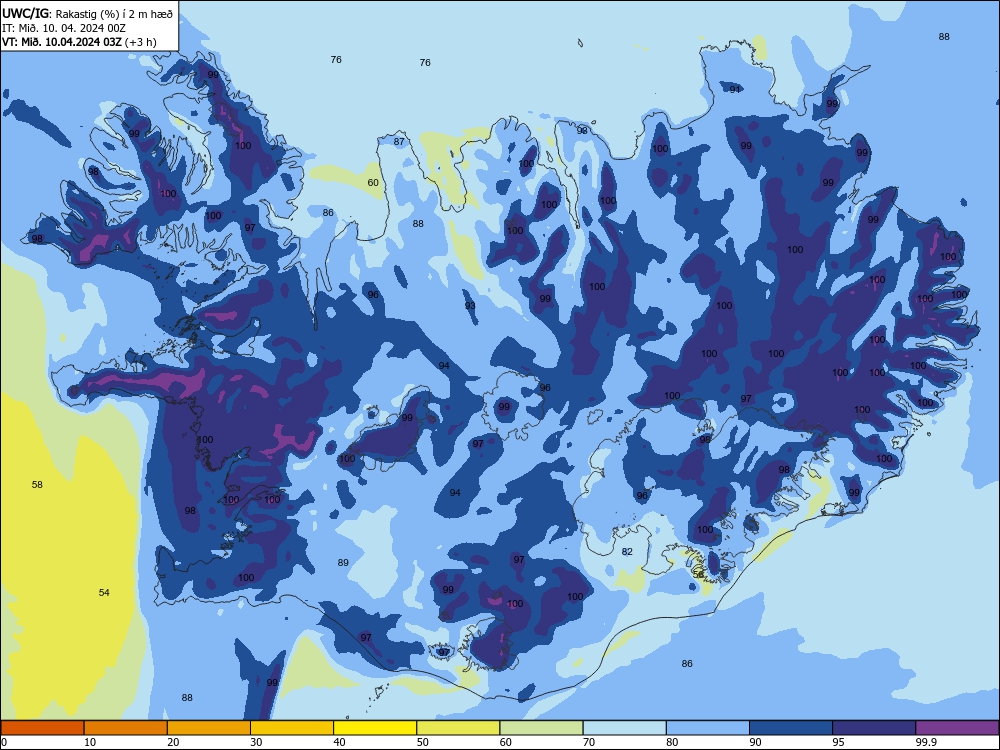
Task: Choose the pale yellow 50–60 legend swatch
Action: click(458, 728)
